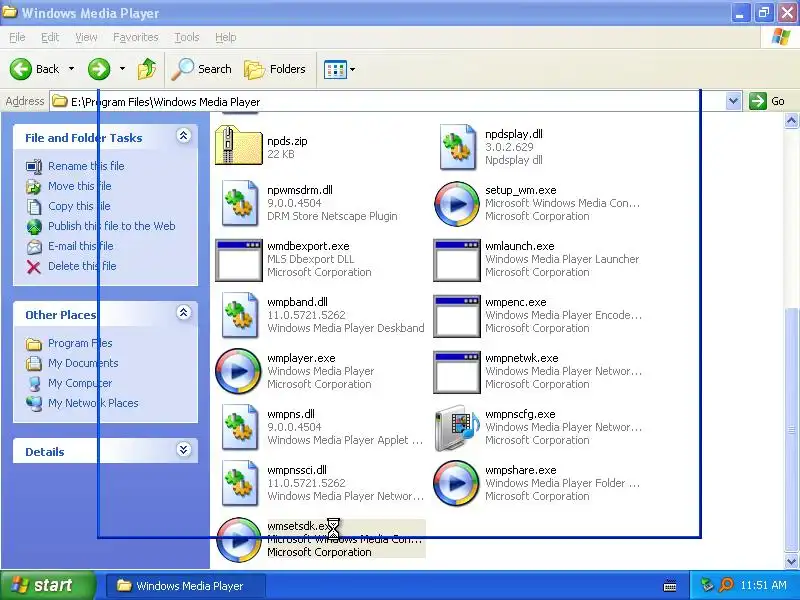
Task: Click the My Computer icon in Other Places
Action: coord(34,383)
